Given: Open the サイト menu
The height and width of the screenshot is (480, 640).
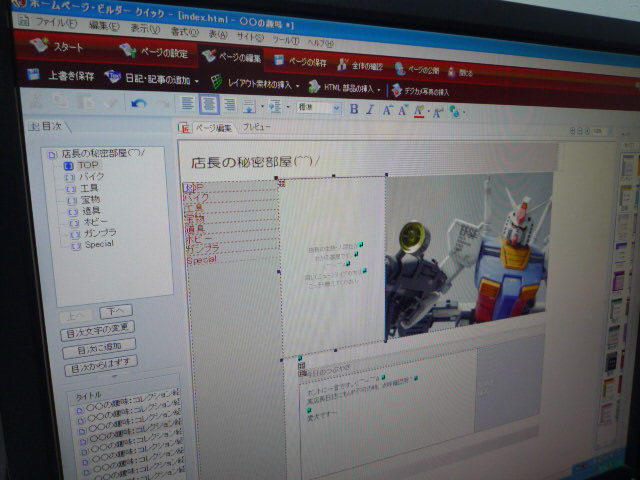Looking at the screenshot, I should (x=250, y=37).
